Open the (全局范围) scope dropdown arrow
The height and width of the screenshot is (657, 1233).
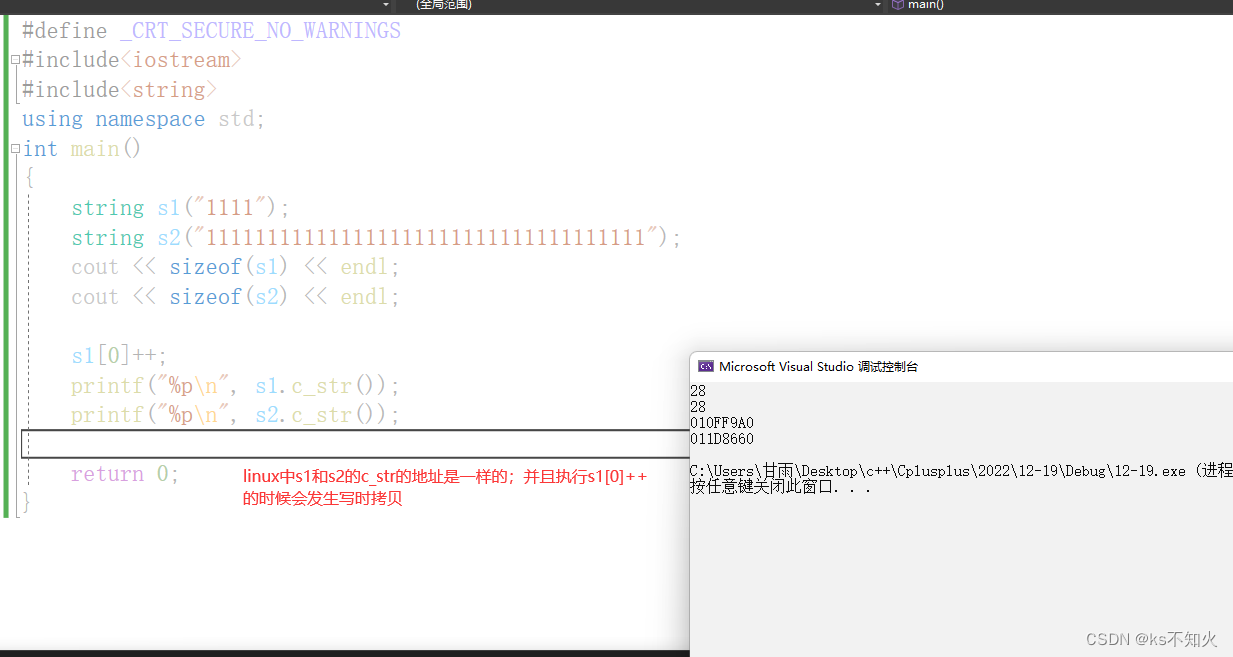point(879,5)
